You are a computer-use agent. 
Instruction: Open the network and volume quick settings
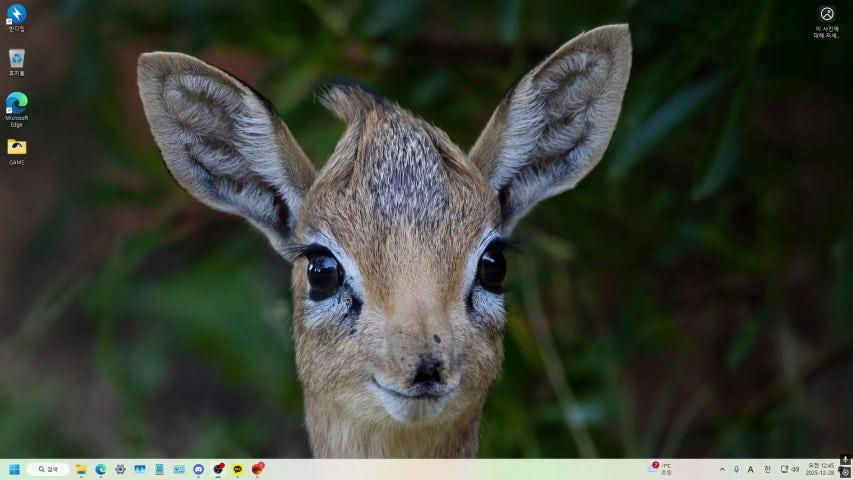pos(789,469)
